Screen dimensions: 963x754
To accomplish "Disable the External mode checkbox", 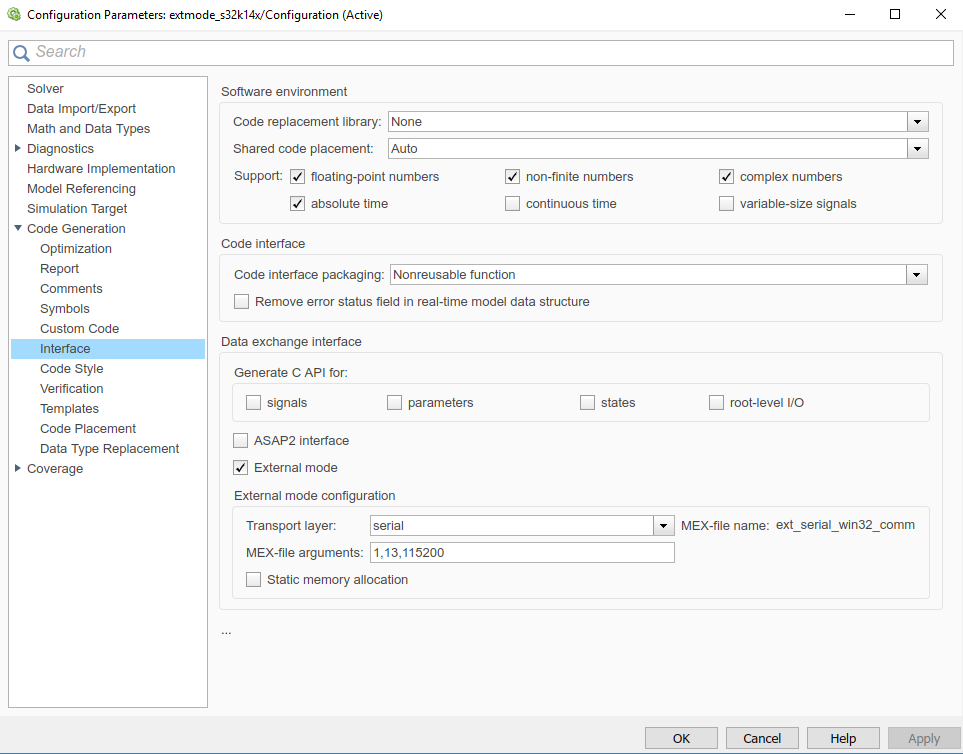I will [x=240, y=468].
